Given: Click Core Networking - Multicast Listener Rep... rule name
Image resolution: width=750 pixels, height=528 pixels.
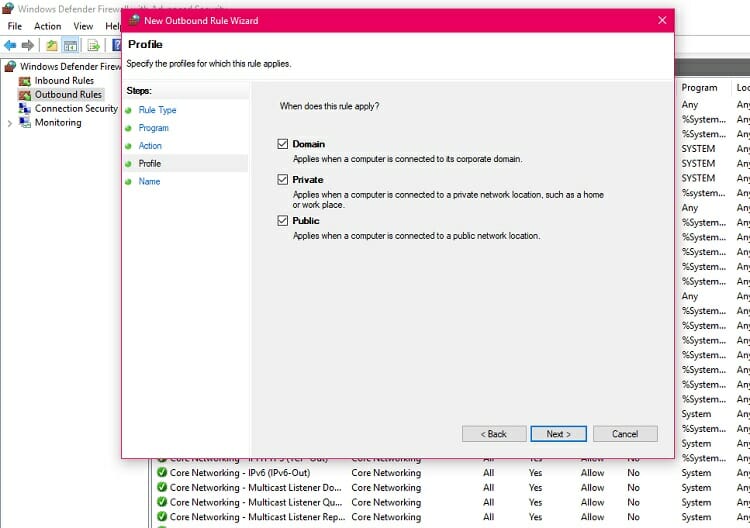Looking at the screenshot, I should (x=257, y=517).
